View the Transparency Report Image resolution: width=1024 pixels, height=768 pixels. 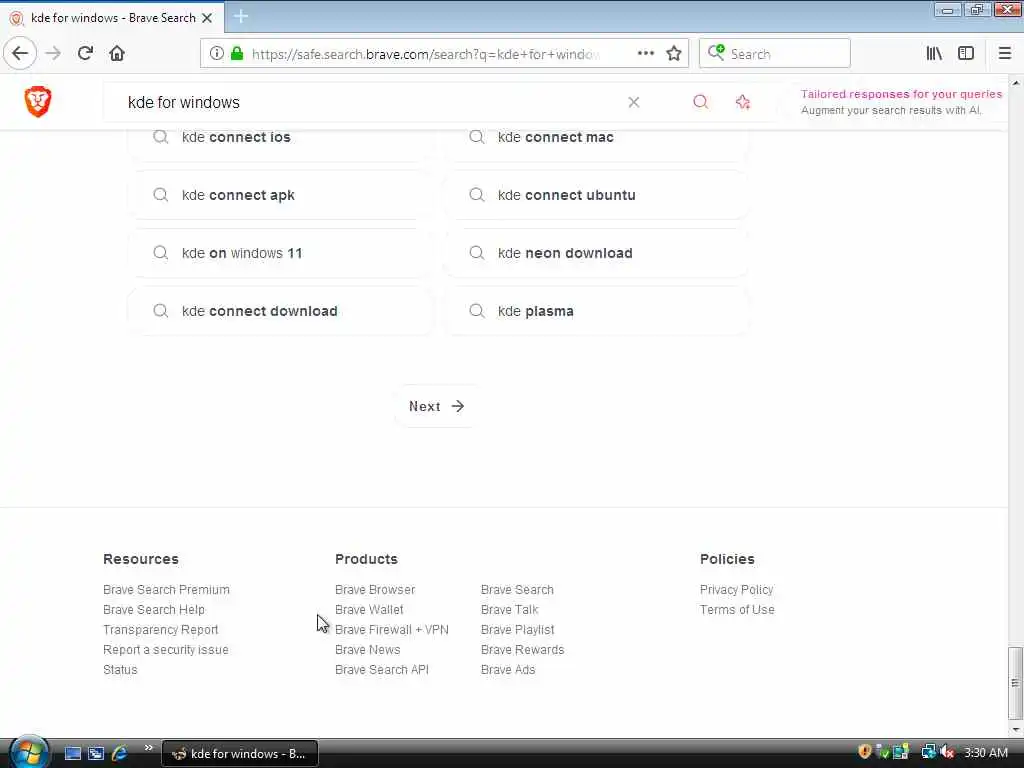(161, 630)
